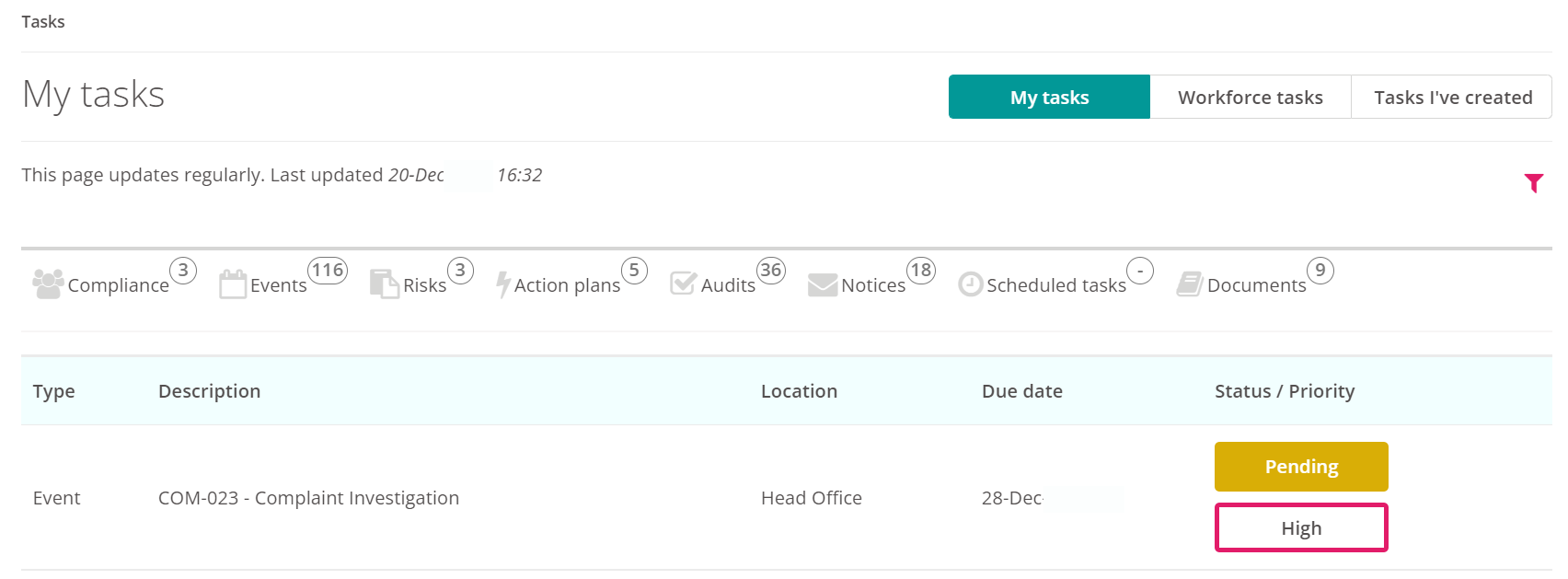Select the Scheduled tasks category label
This screenshot has height=579, width=1568.
tap(1056, 285)
